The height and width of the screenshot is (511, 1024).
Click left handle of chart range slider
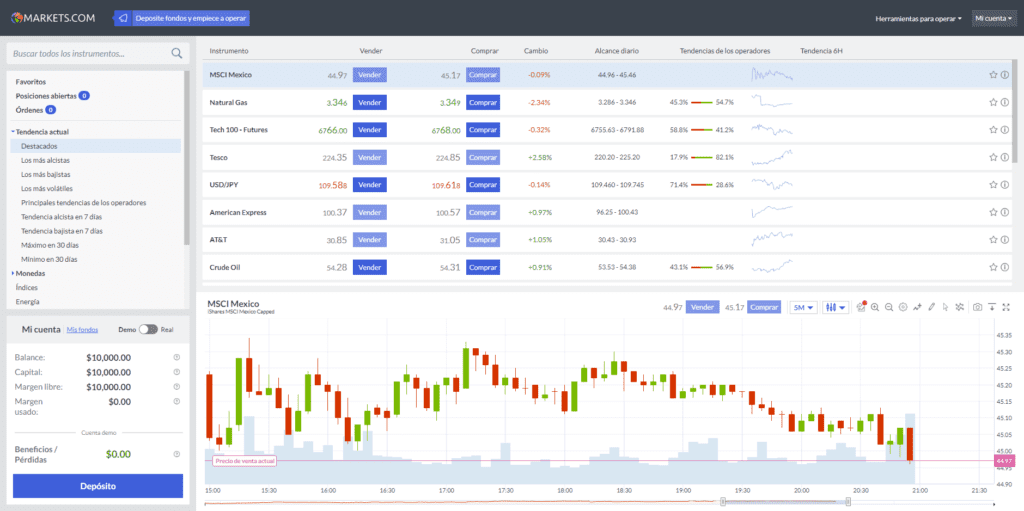(723, 501)
